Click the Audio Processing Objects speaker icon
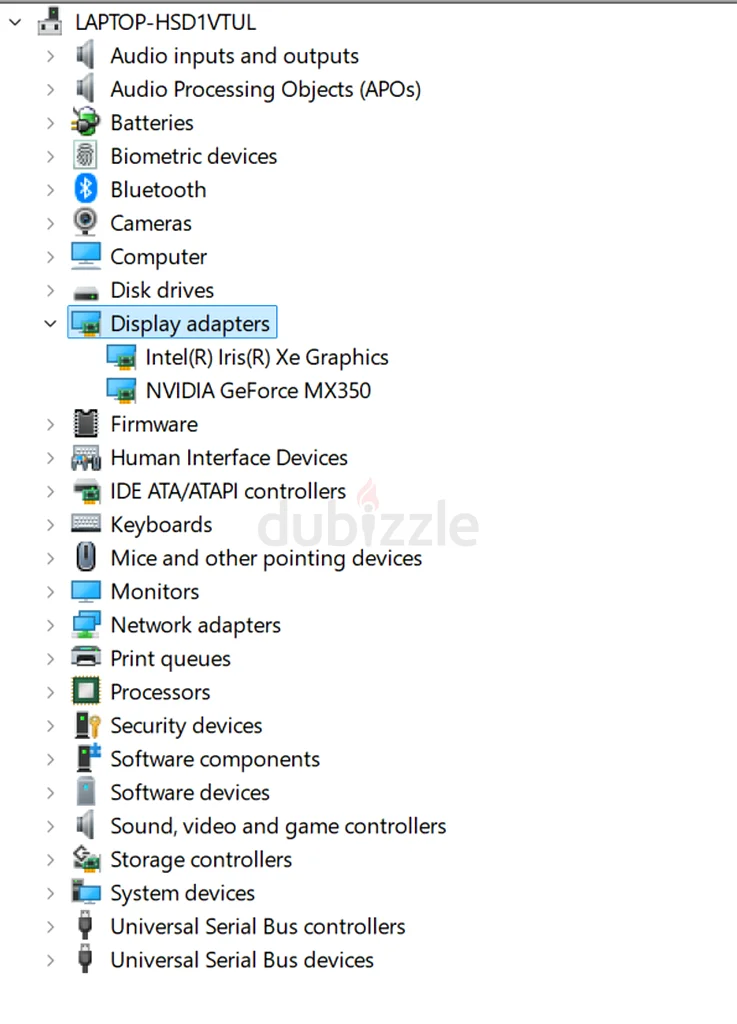Image resolution: width=737 pixels, height=1024 pixels. tap(86, 89)
